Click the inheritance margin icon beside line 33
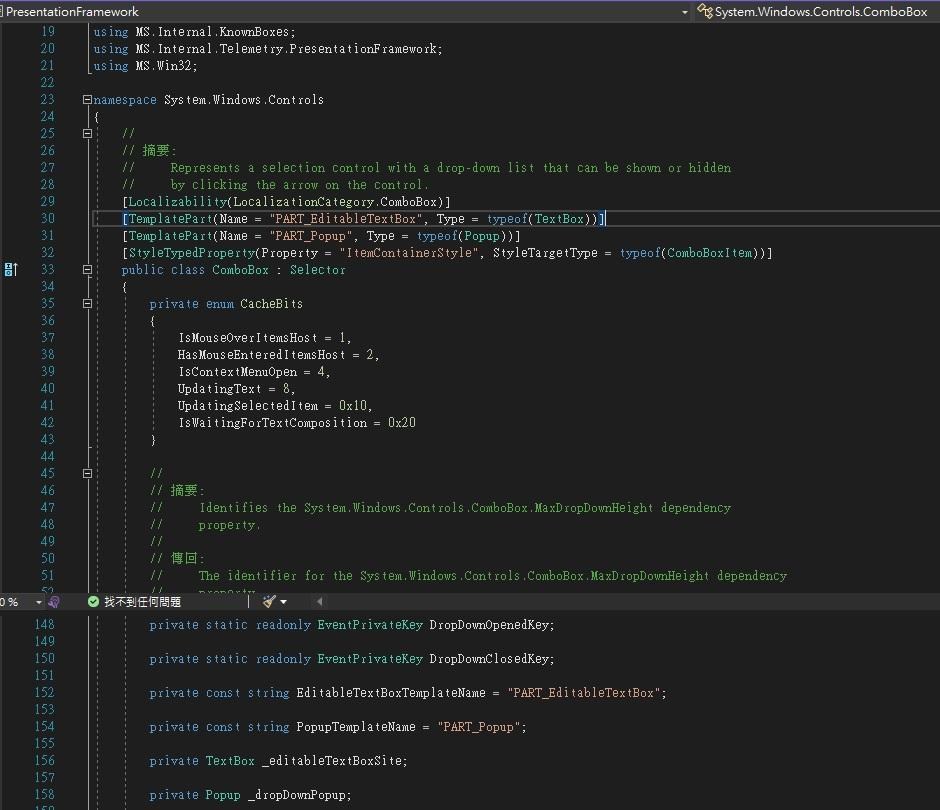This screenshot has width=940, height=810. [x=11, y=270]
